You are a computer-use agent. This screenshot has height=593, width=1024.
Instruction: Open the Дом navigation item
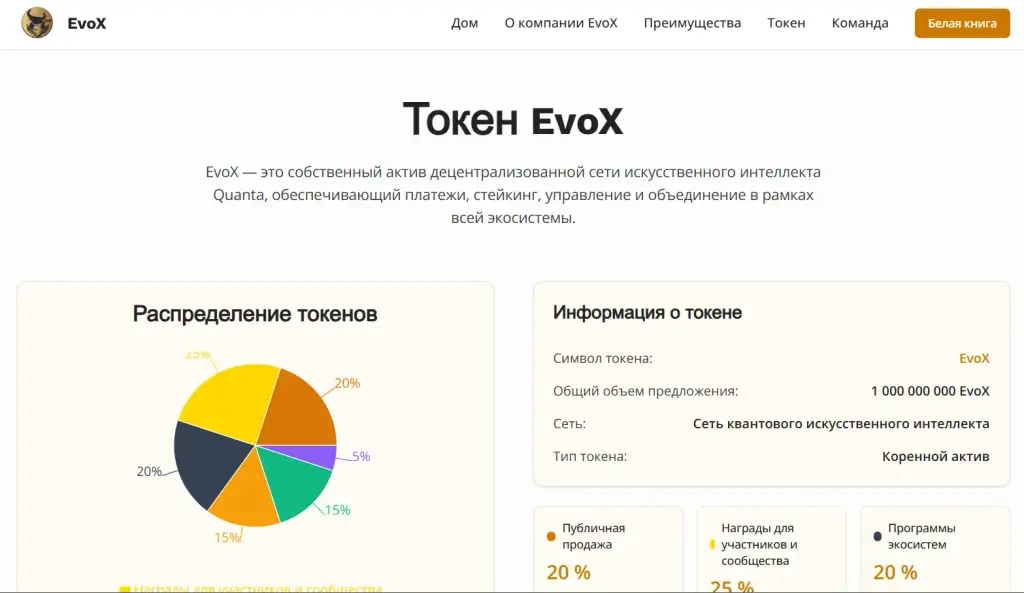pyautogui.click(x=464, y=23)
